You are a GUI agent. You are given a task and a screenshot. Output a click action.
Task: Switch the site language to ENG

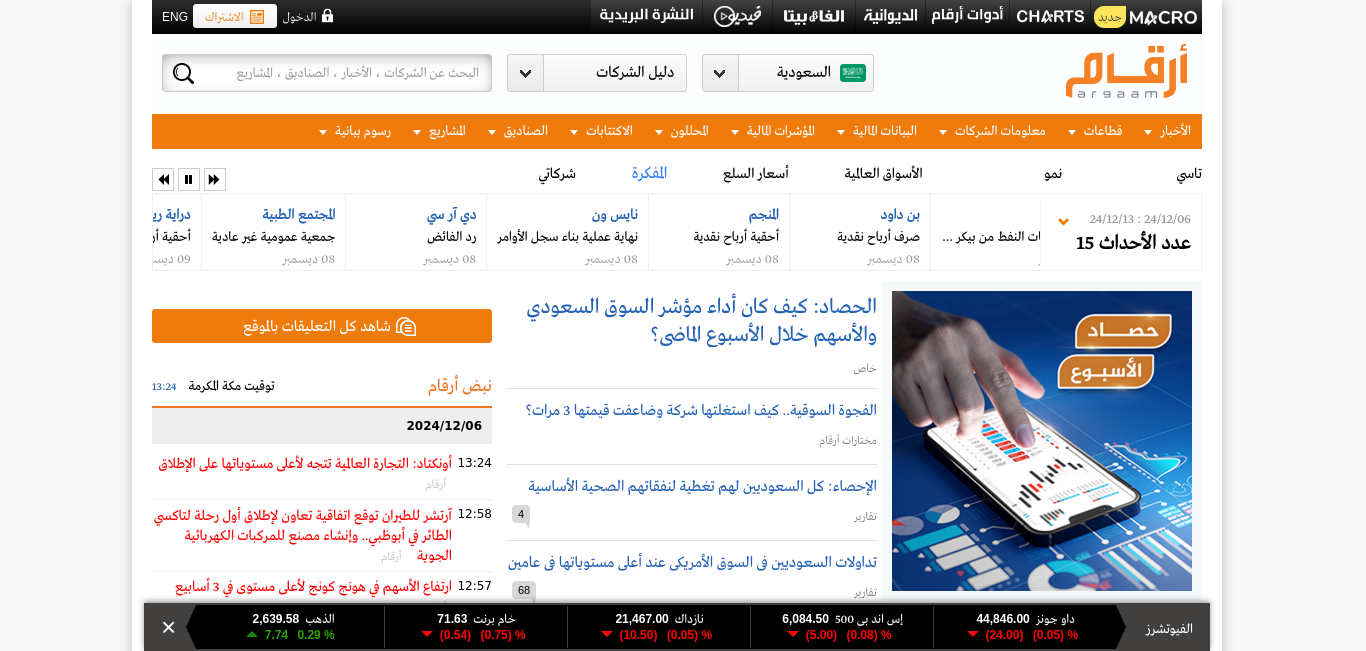coord(175,16)
